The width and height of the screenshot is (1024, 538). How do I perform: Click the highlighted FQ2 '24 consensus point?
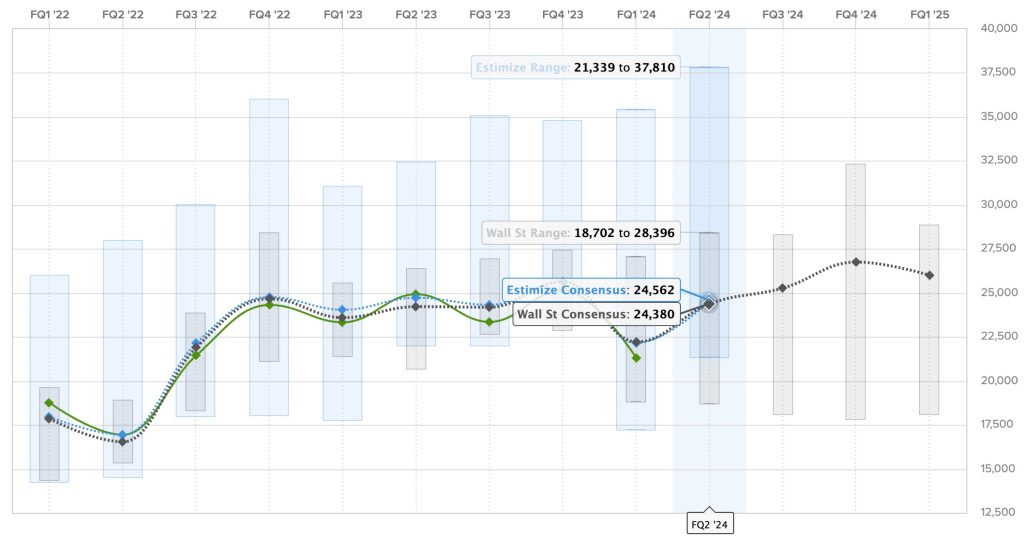709,303
